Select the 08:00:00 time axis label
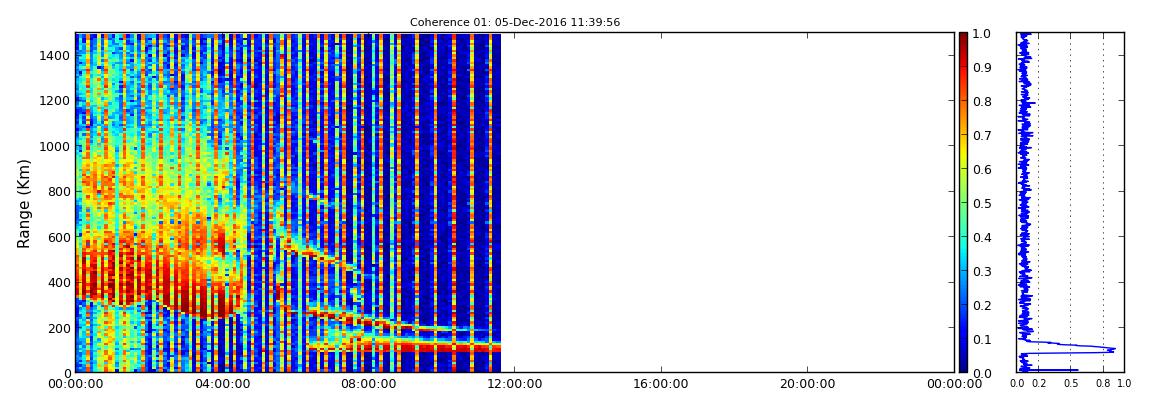The image size is (1150, 407). (368, 384)
